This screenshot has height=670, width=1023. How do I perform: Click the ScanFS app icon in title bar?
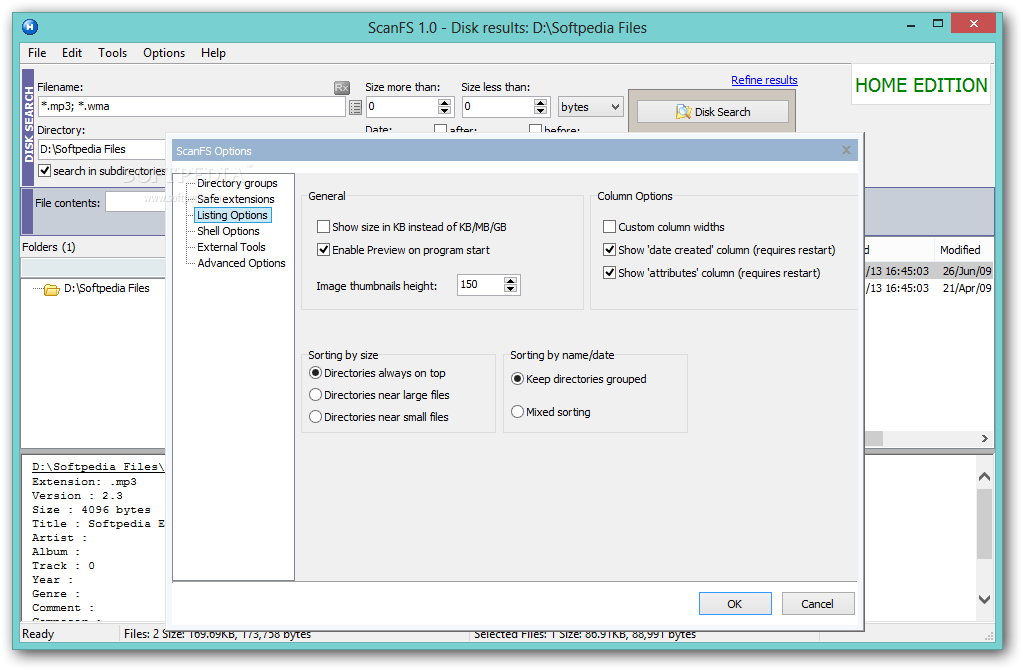(30, 27)
